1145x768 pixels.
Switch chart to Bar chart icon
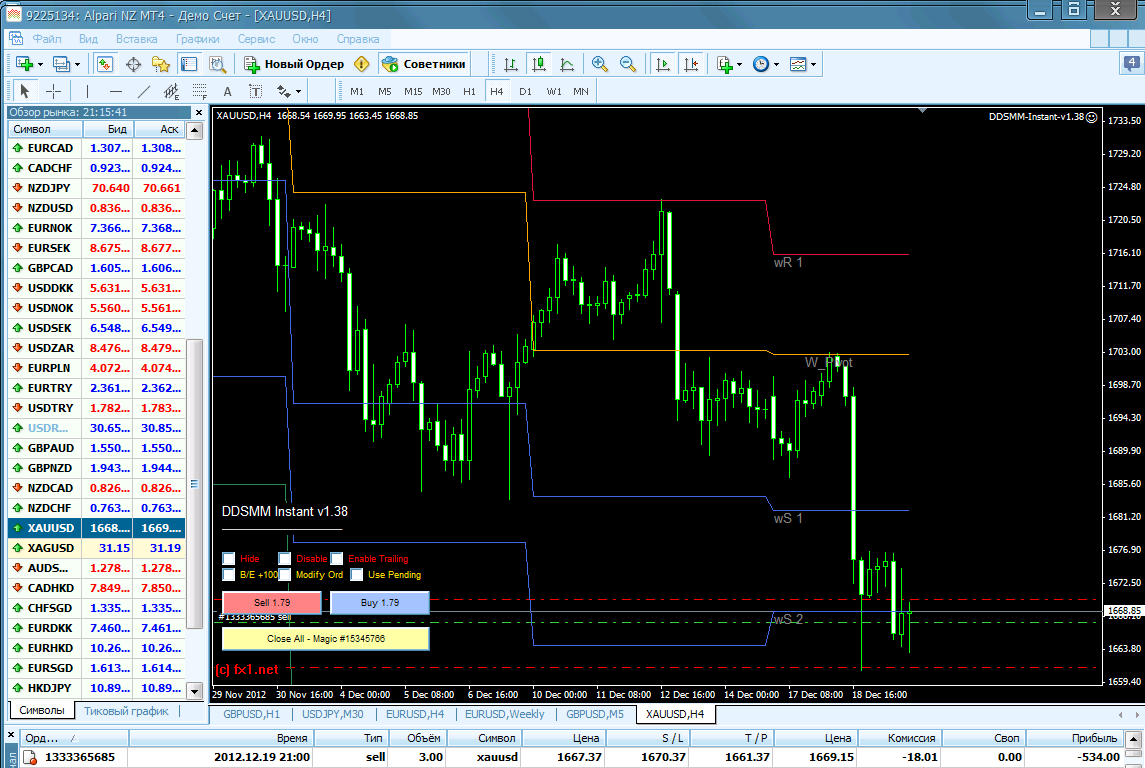(511, 64)
